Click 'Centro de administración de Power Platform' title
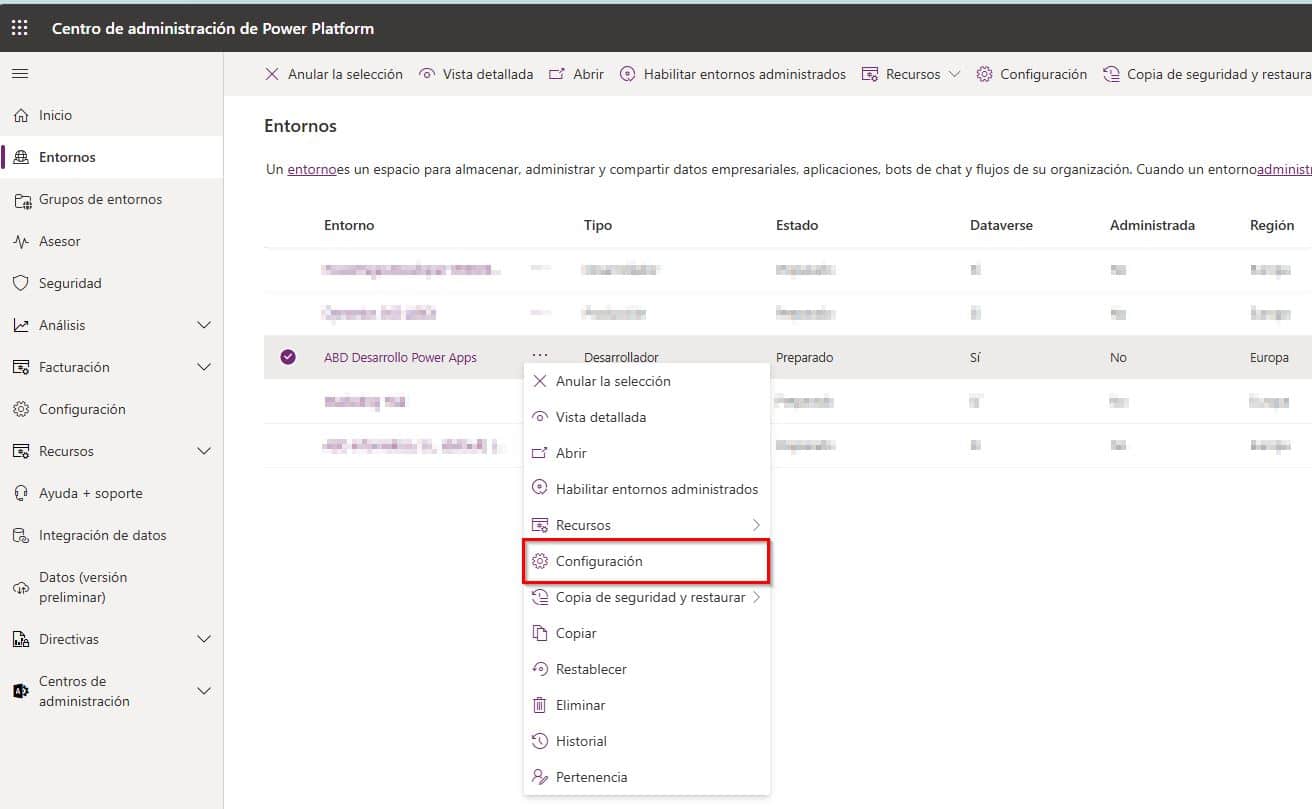The width and height of the screenshot is (1312, 809). (213, 28)
